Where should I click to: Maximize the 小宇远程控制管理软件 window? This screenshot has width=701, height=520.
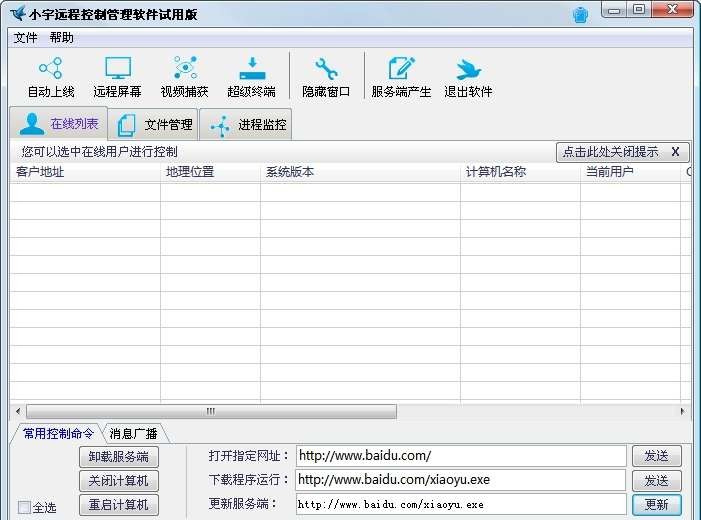click(x=640, y=9)
